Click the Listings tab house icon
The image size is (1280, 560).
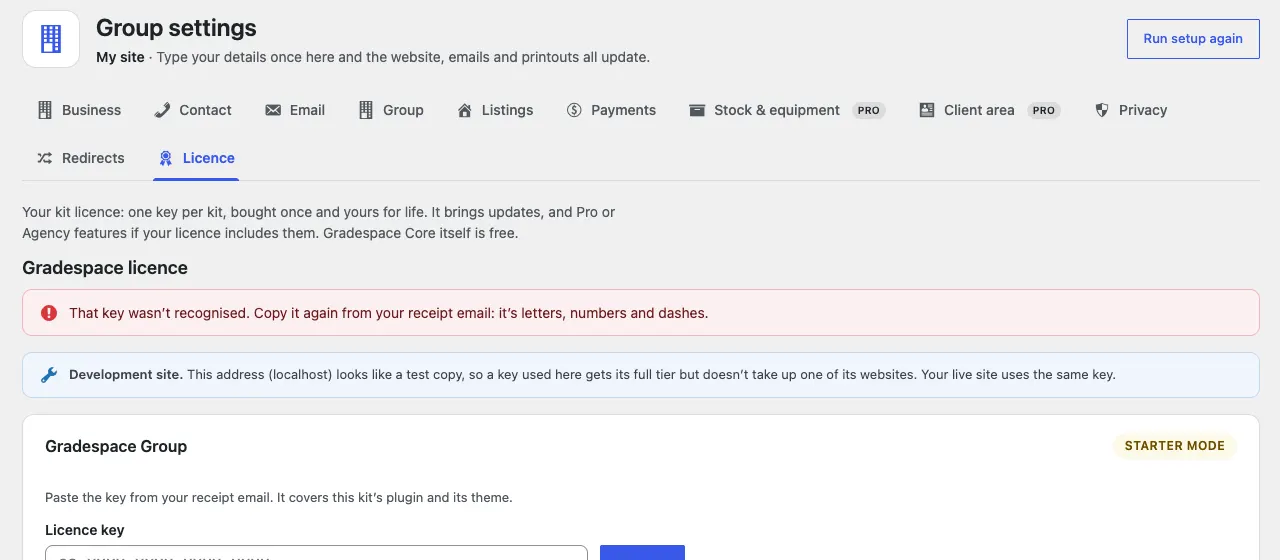(465, 110)
